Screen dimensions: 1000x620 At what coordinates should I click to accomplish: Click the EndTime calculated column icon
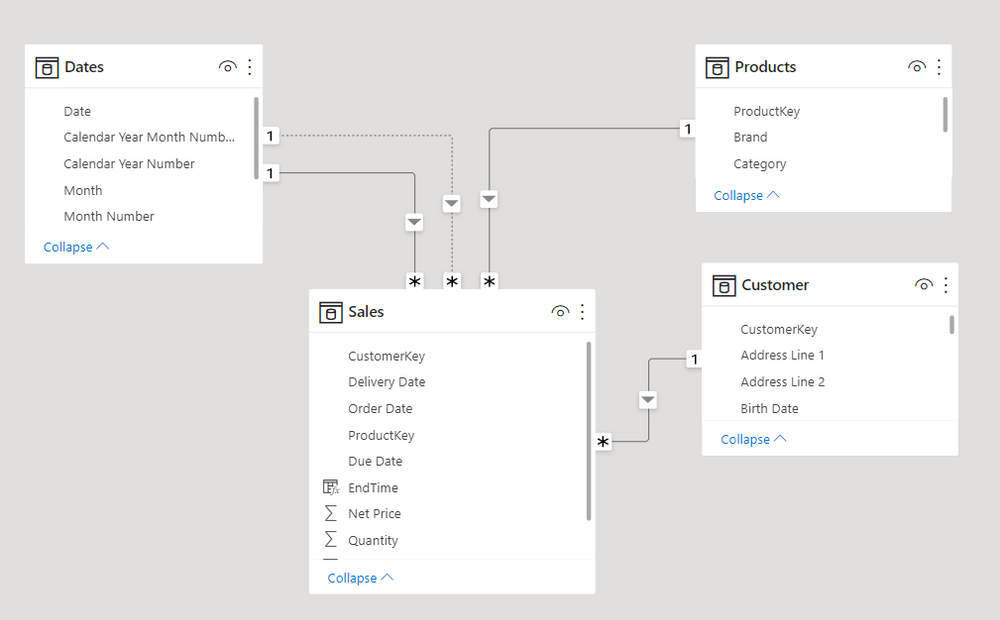pos(331,488)
